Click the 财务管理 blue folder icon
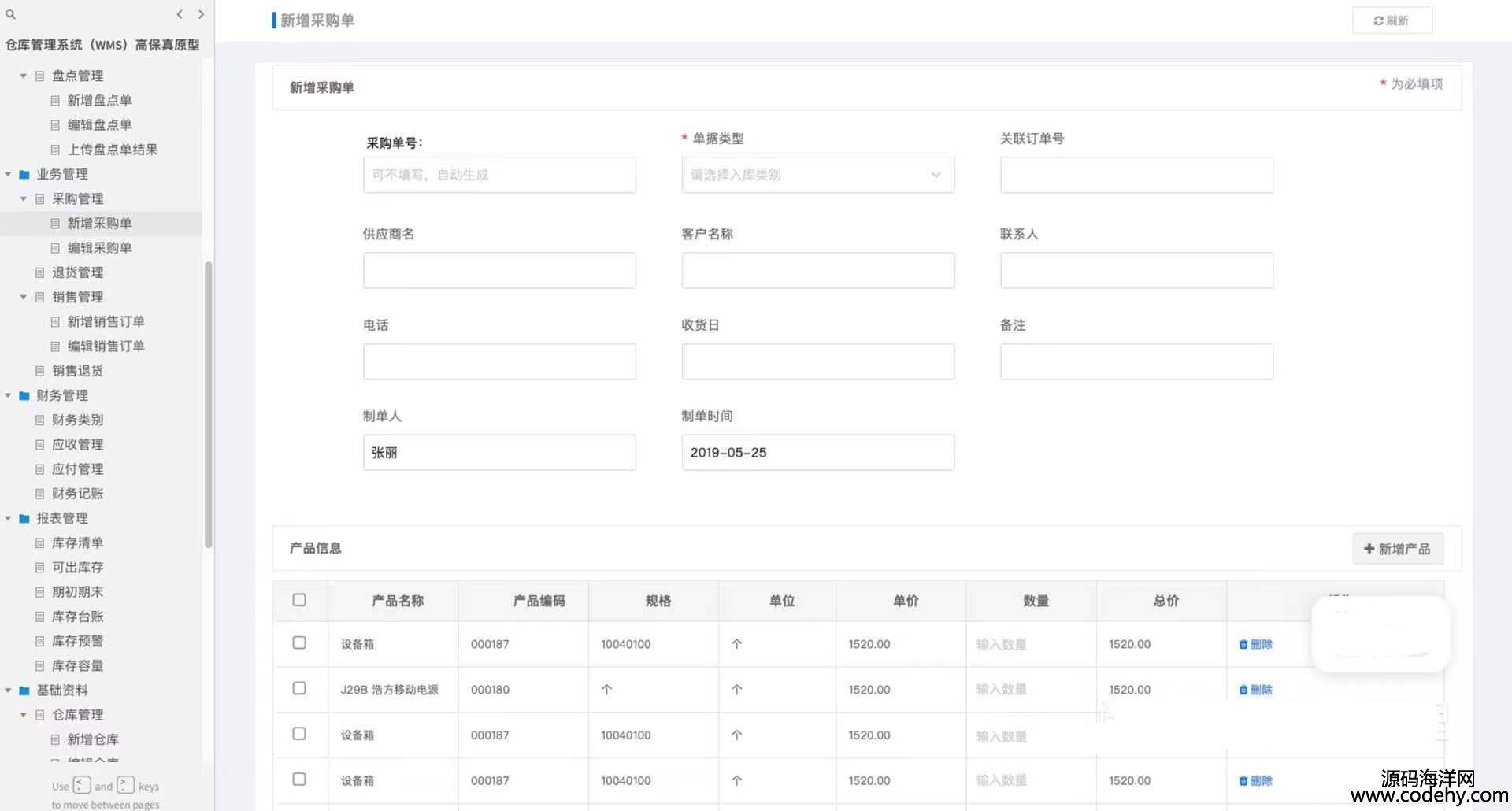This screenshot has width=1512, height=811. click(24, 395)
